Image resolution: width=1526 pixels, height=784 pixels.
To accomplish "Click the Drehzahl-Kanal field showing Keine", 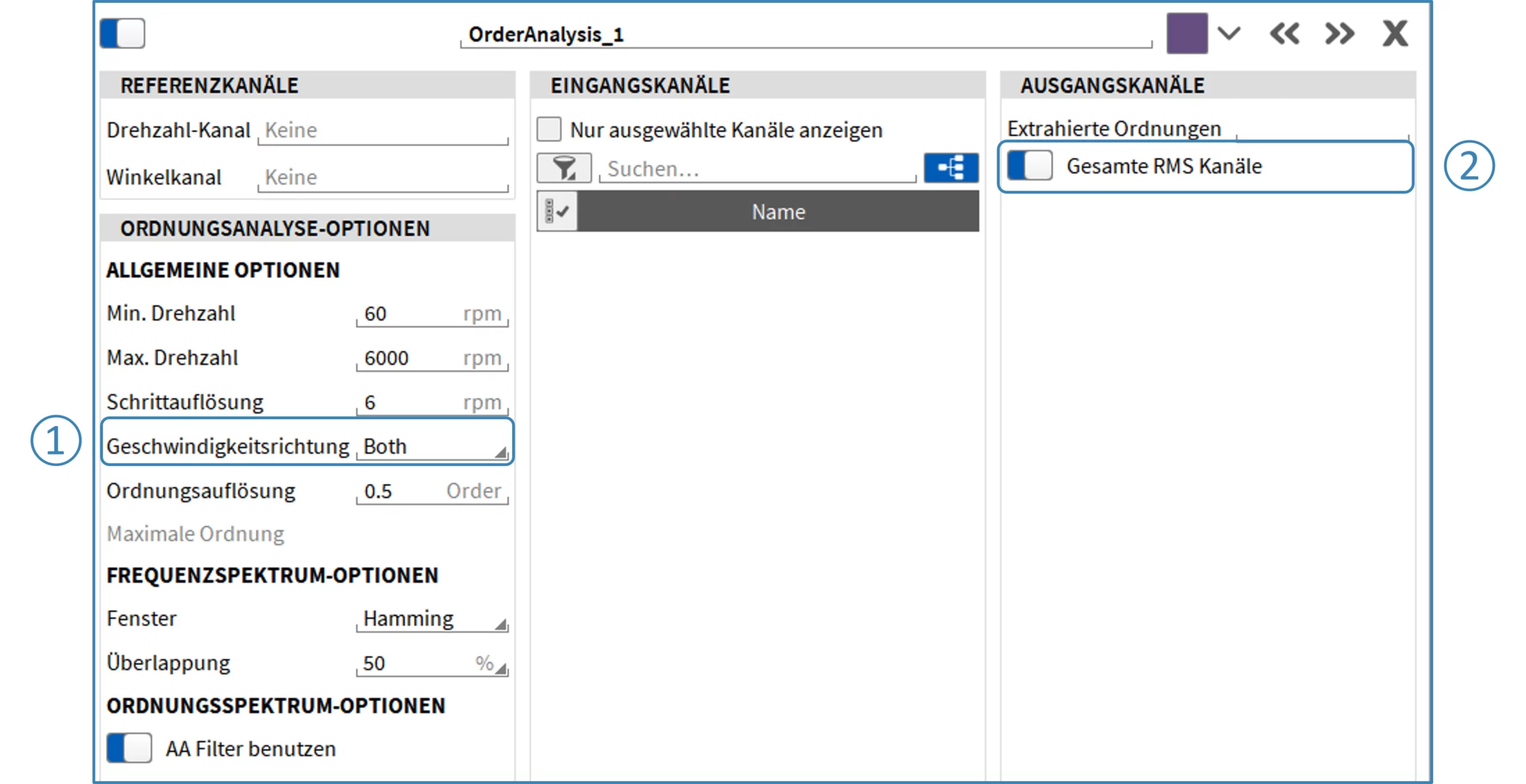I will point(381,130).
